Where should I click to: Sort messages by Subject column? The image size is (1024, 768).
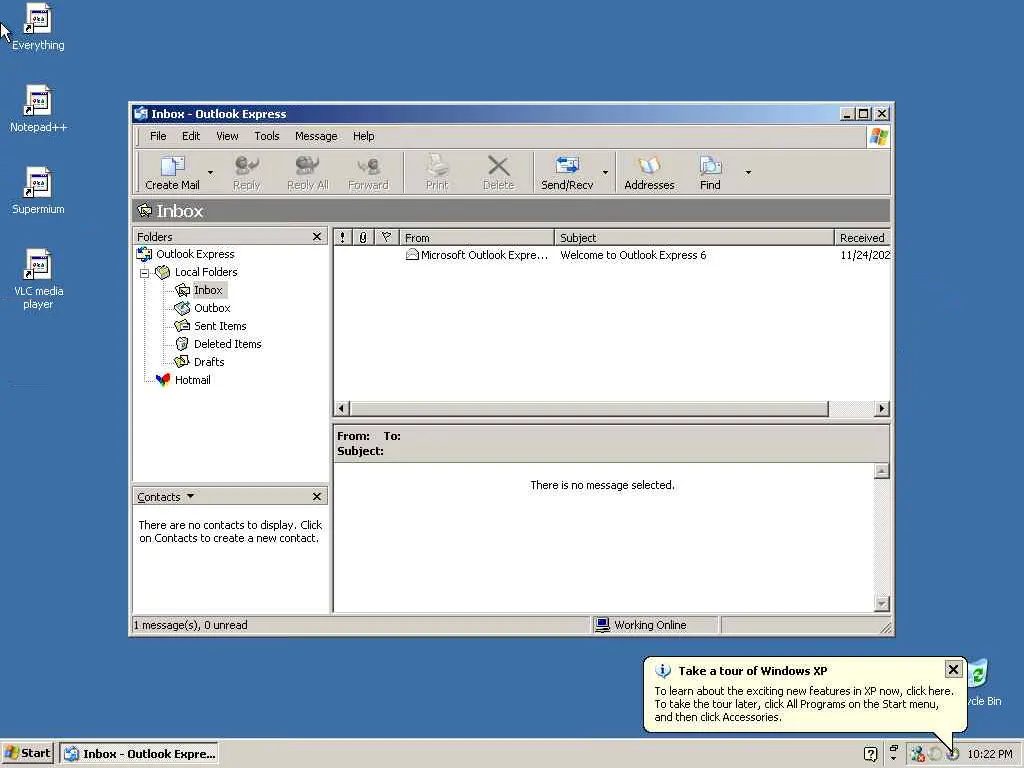tap(694, 238)
